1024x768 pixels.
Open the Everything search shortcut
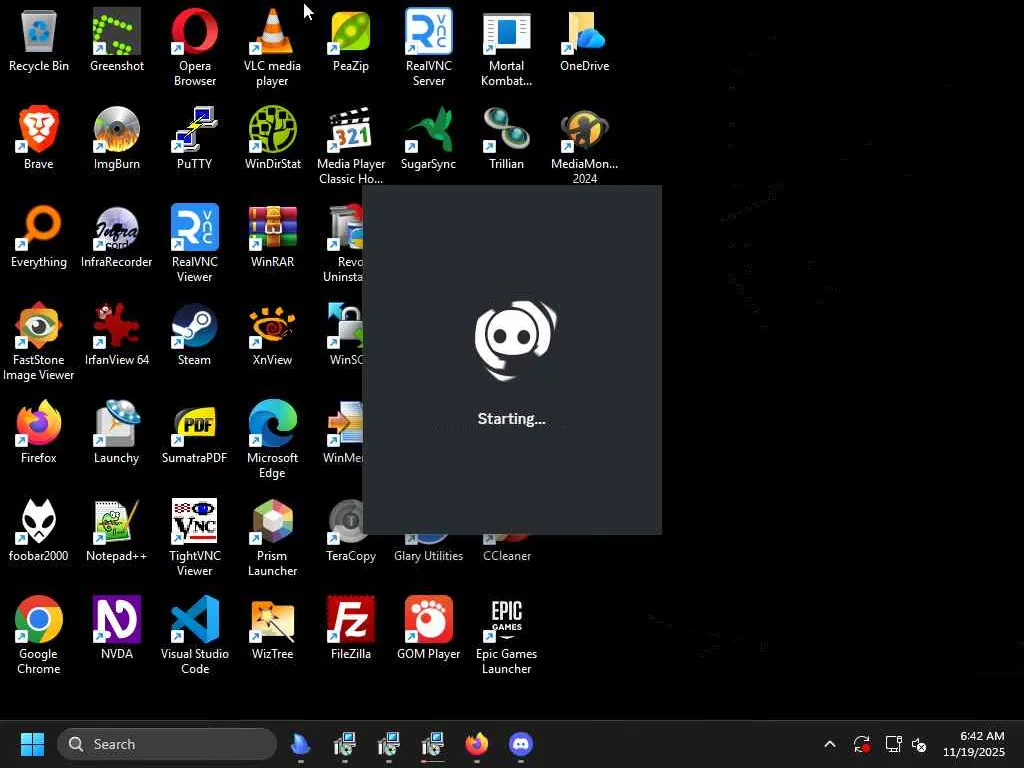point(39,236)
